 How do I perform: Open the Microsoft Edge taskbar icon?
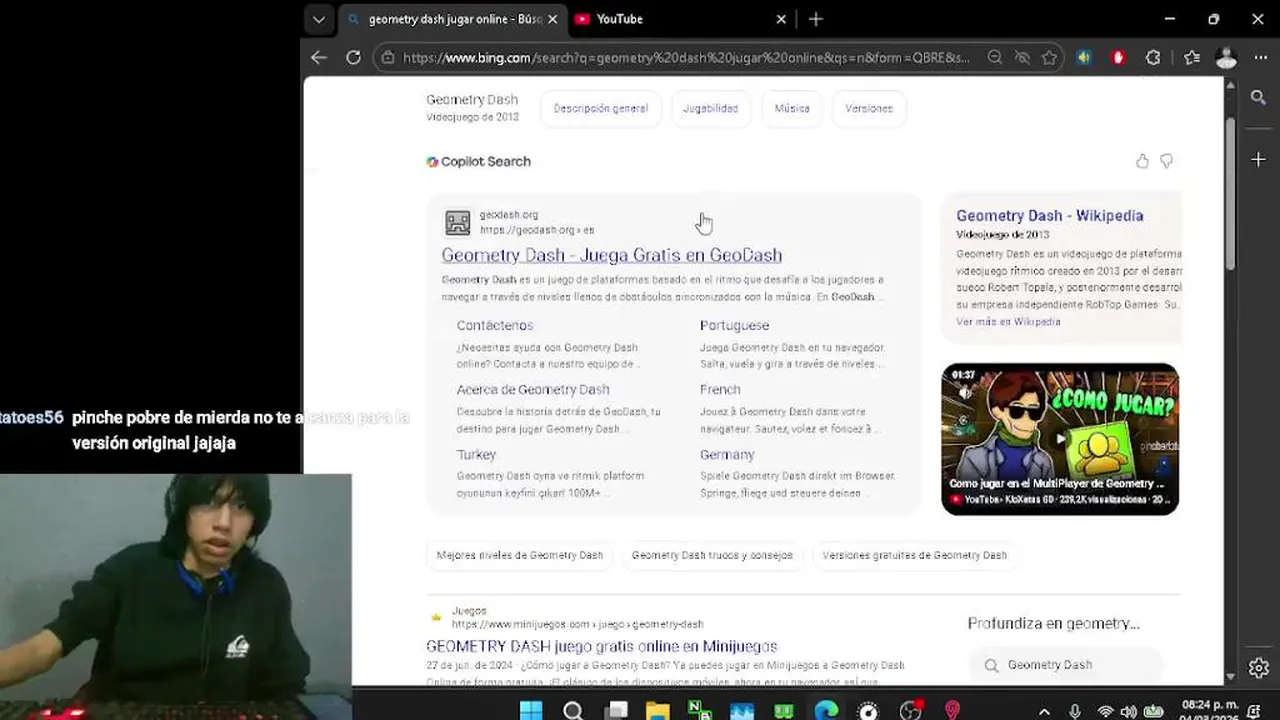(x=826, y=710)
